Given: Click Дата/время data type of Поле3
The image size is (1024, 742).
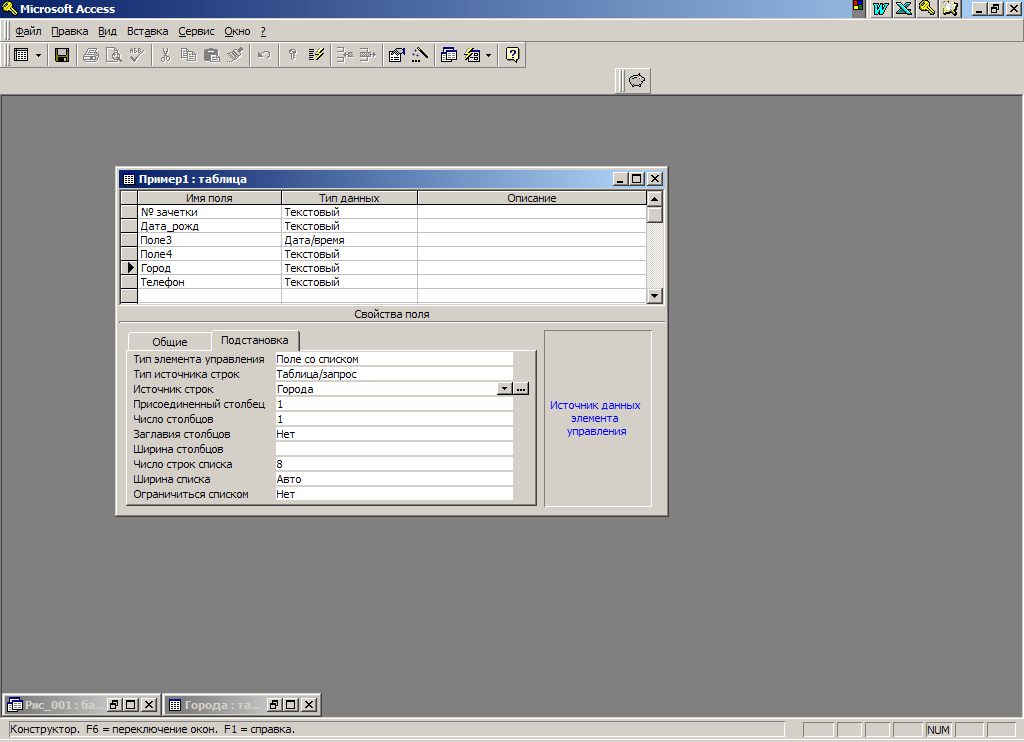Looking at the screenshot, I should 349,240.
